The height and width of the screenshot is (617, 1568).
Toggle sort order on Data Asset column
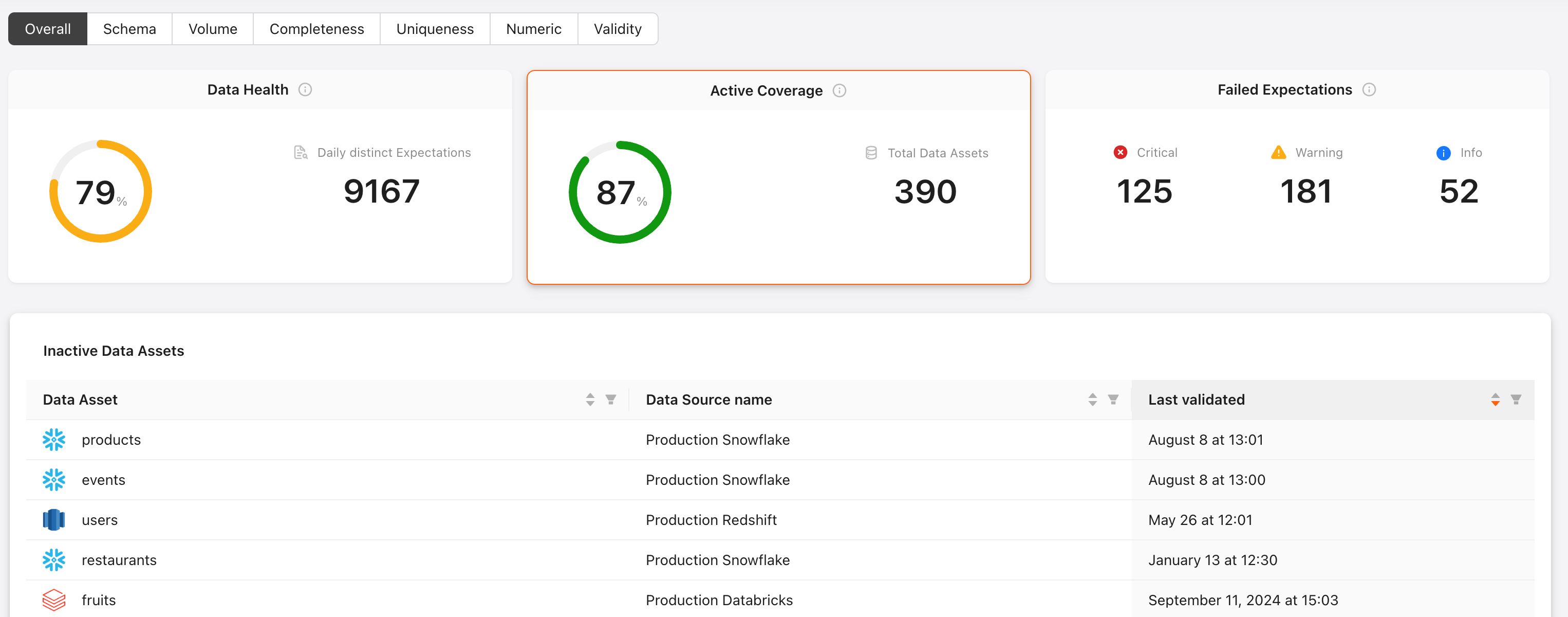589,400
